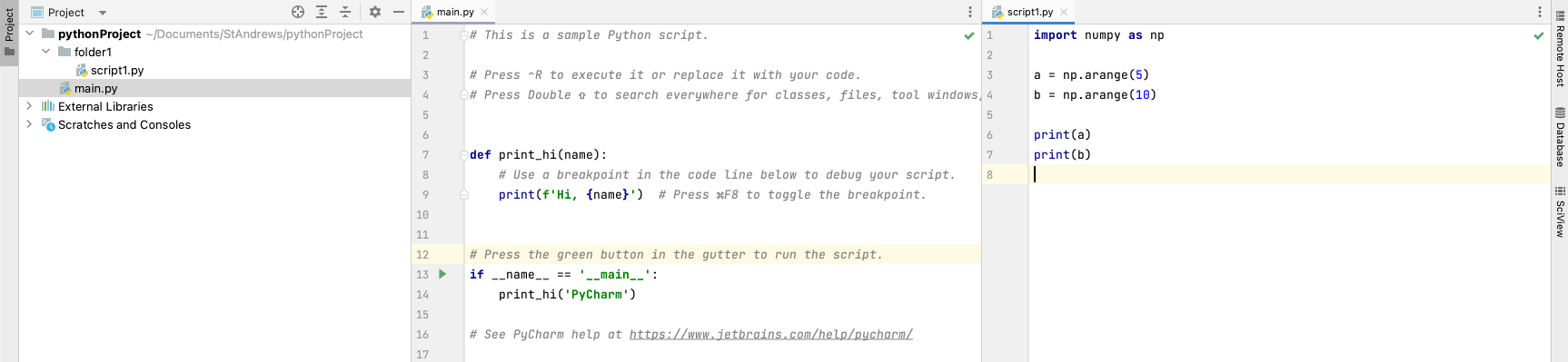Close the main.py tab

(x=484, y=12)
